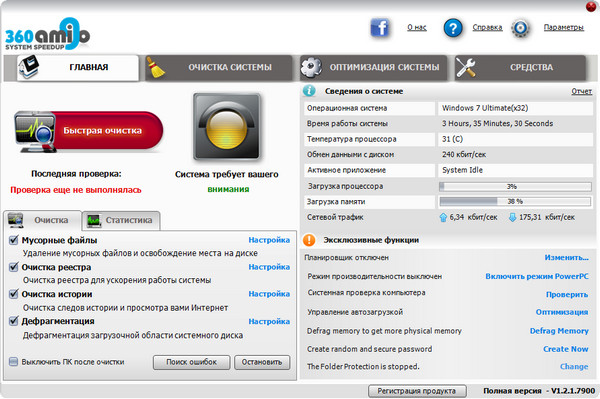
Task: Click the 360Amigo System Speedup logo
Action: (x=47, y=34)
